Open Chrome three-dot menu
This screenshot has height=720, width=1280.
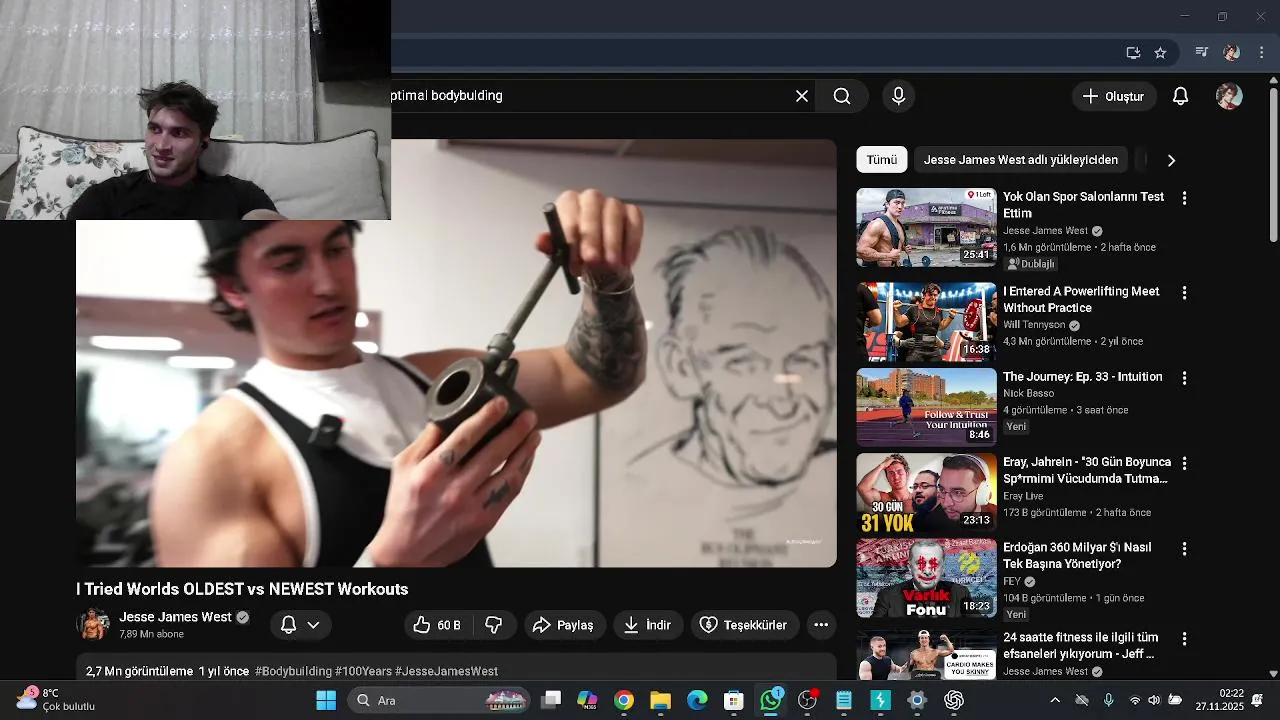[x=1262, y=53]
